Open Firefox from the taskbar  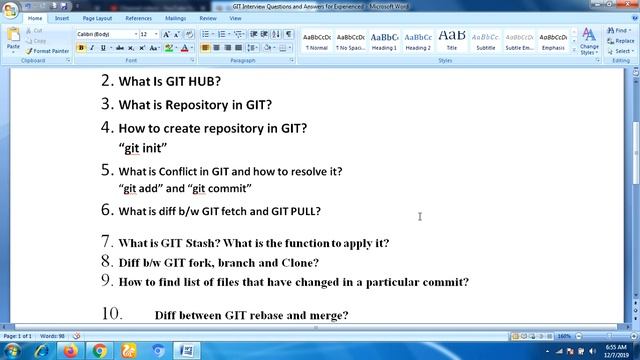pyautogui.click(x=70, y=351)
